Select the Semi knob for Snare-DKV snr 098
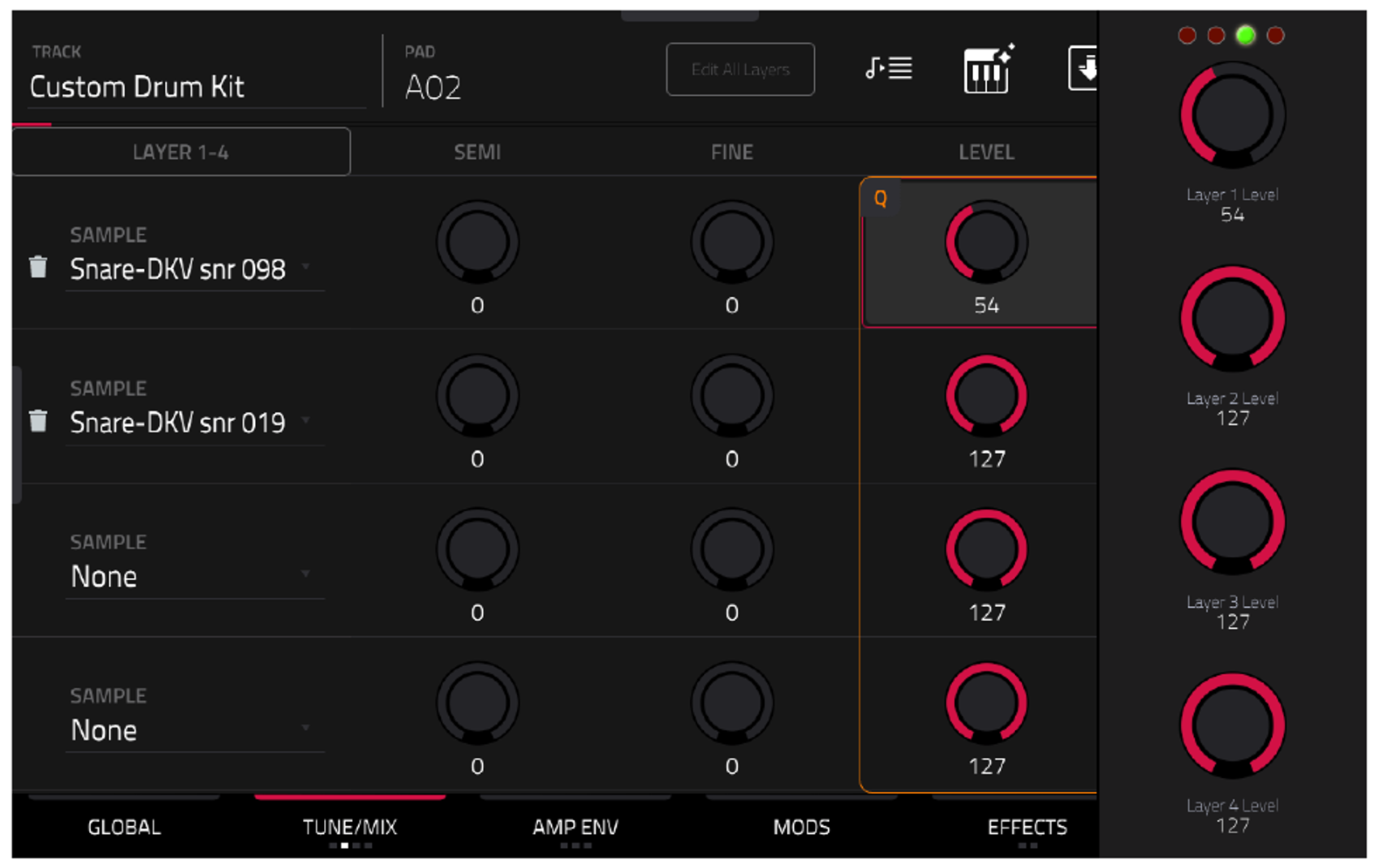The image size is (1374, 868). 477,242
